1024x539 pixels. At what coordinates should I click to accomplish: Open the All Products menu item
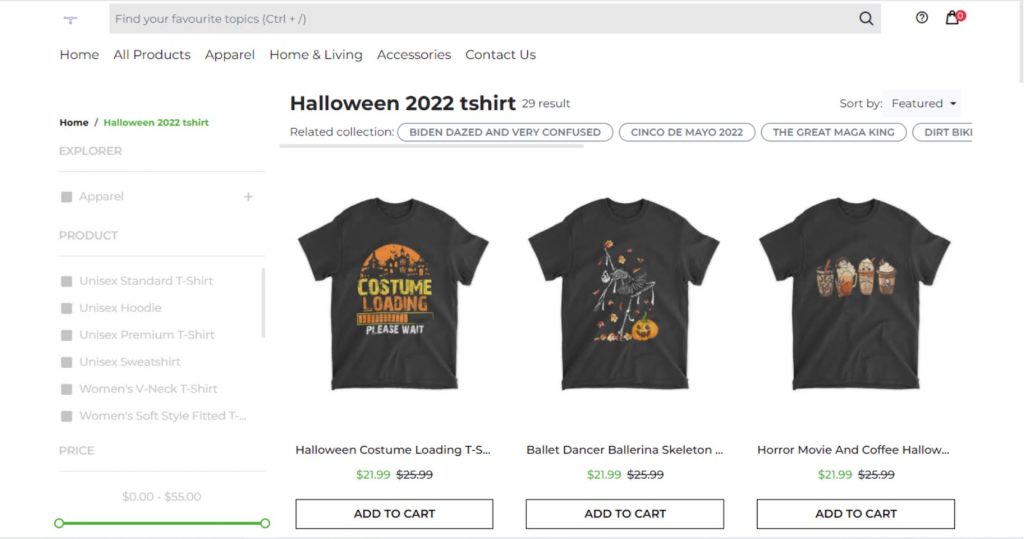pos(152,55)
